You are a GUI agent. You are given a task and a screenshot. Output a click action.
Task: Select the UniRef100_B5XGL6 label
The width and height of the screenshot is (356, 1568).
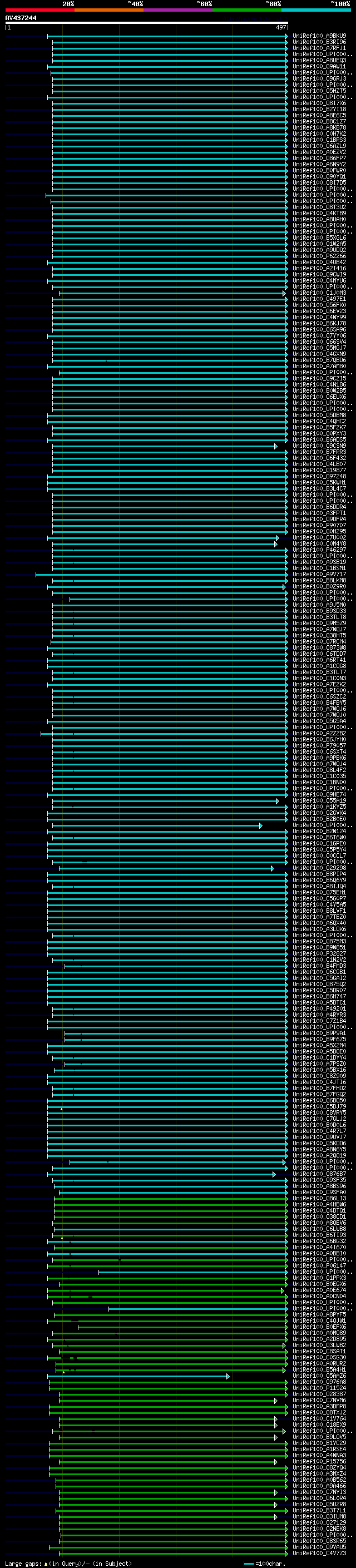click(x=319, y=238)
